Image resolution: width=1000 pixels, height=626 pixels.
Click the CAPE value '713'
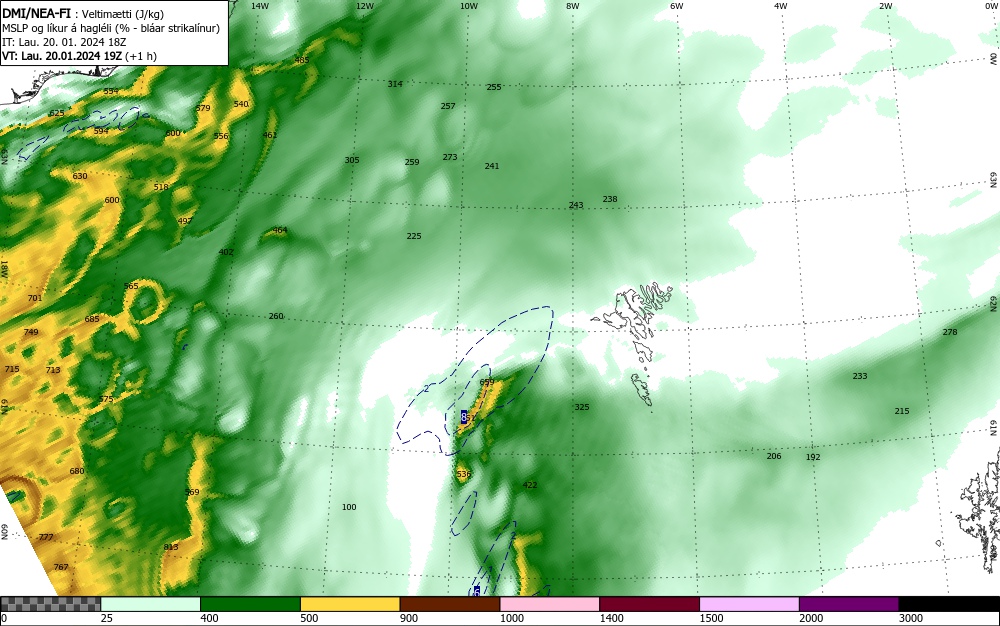coord(53,370)
